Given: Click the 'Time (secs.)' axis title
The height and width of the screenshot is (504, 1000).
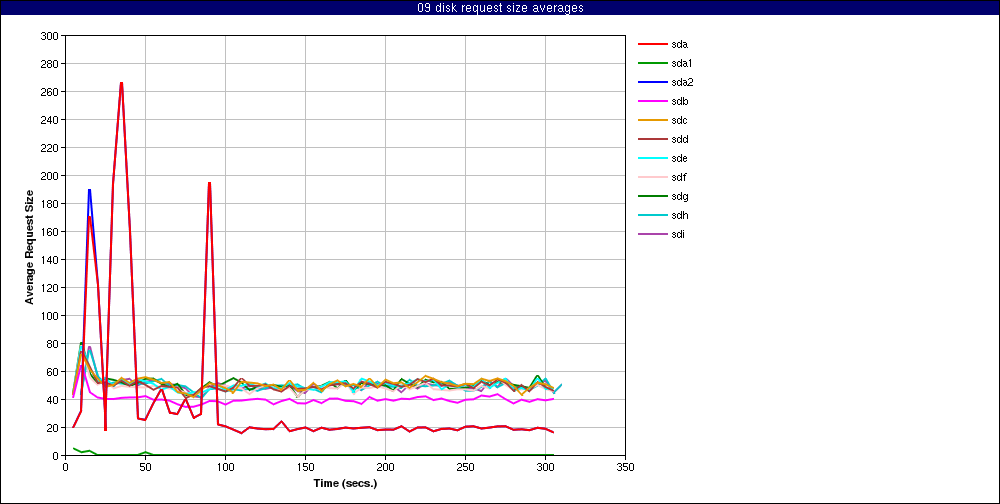Looking at the screenshot, I should (345, 484).
